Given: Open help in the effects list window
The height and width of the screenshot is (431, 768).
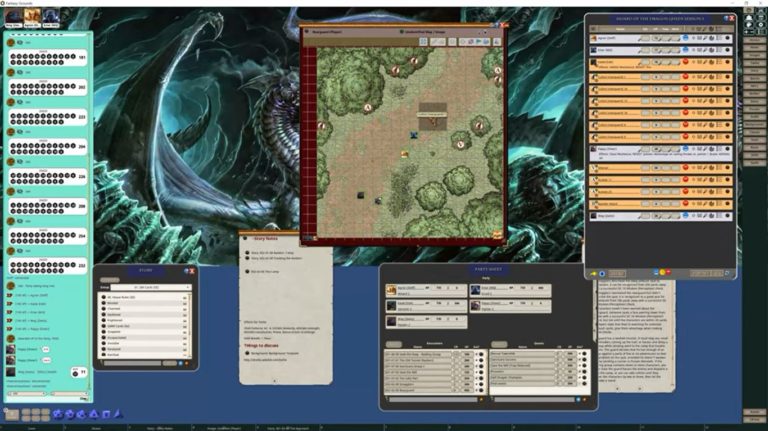Looking at the screenshot, I should [186, 270].
